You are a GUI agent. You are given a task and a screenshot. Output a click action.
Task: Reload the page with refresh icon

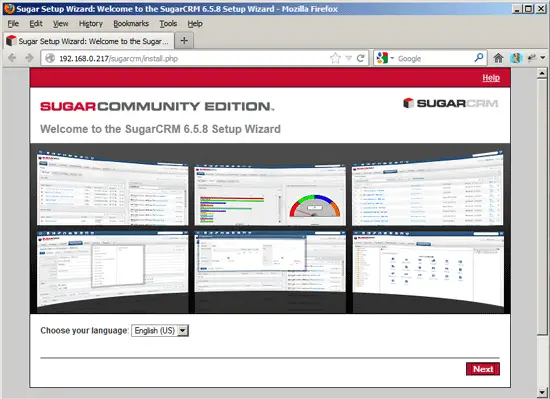[x=360, y=58]
